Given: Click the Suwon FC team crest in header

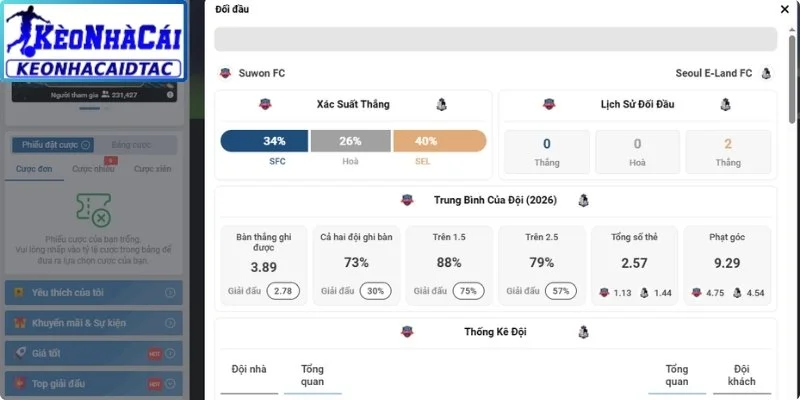Looking at the screenshot, I should pos(225,73).
